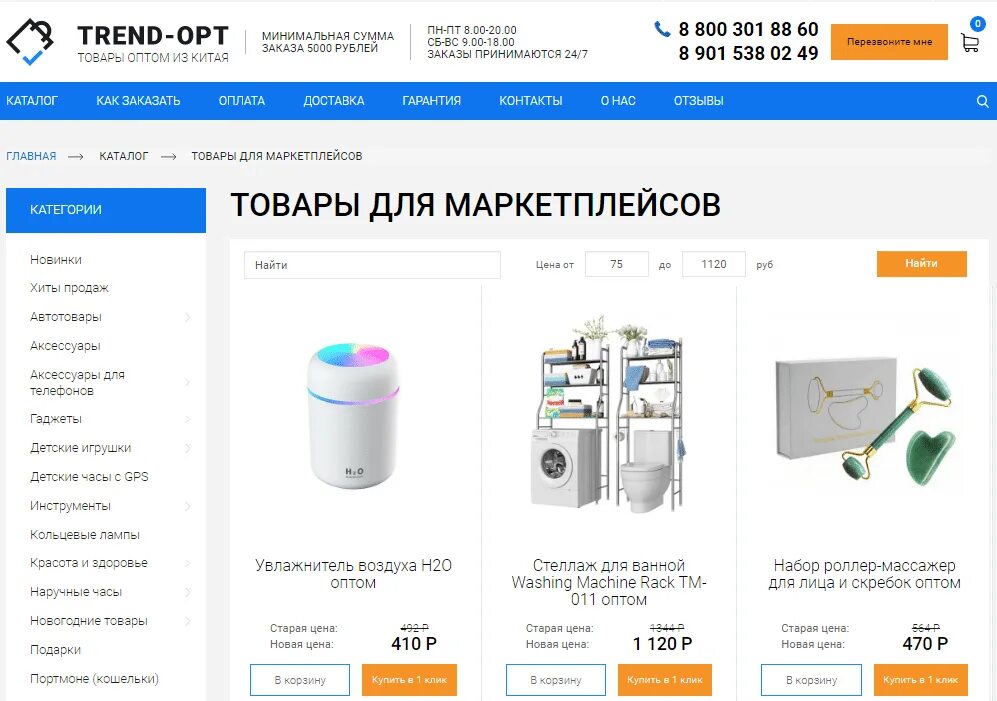
Task: Expand the Автотовары category chevron
Action: pos(188,317)
